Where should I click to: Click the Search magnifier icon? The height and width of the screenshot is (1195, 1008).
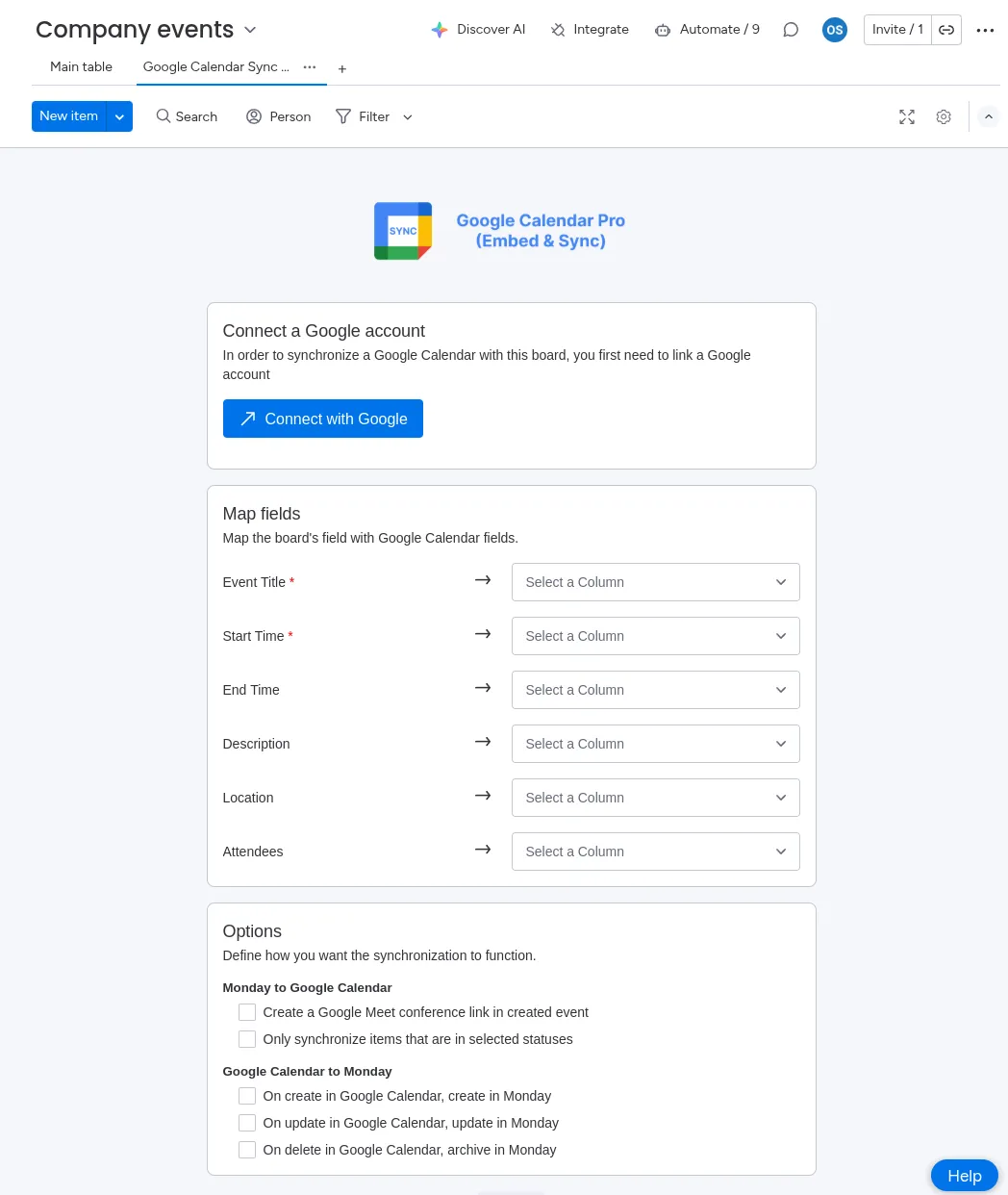pyautogui.click(x=164, y=116)
